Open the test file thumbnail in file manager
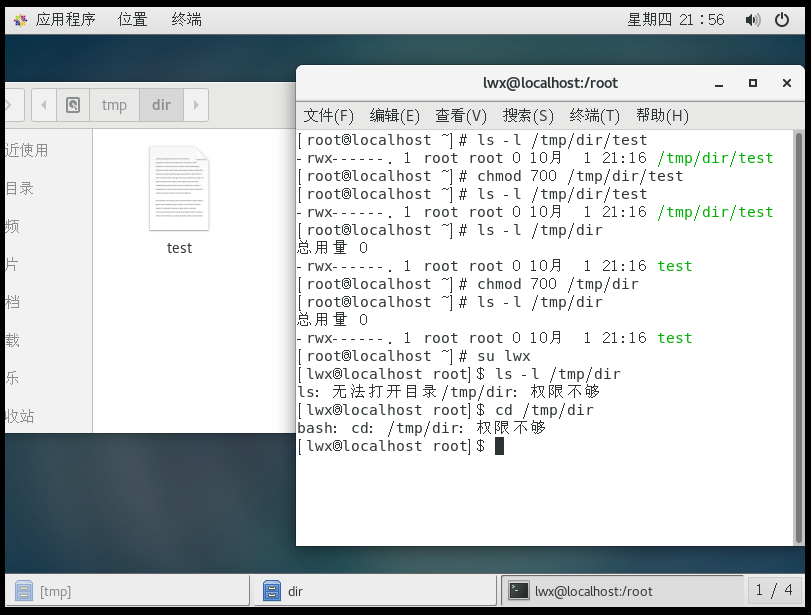The width and height of the screenshot is (811, 615). point(179,190)
